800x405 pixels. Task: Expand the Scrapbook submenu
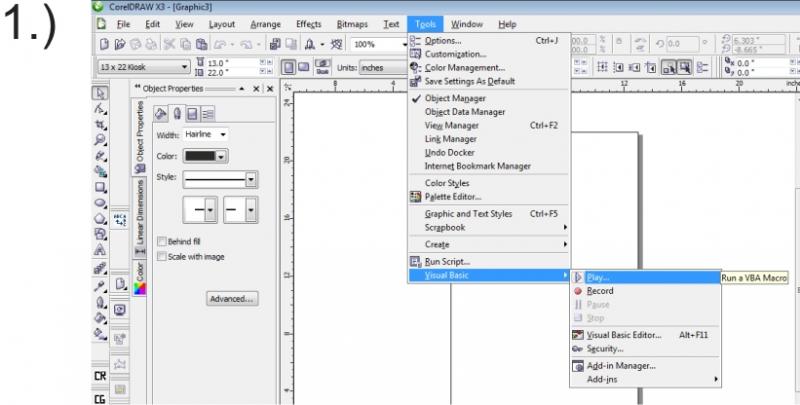[489, 227]
